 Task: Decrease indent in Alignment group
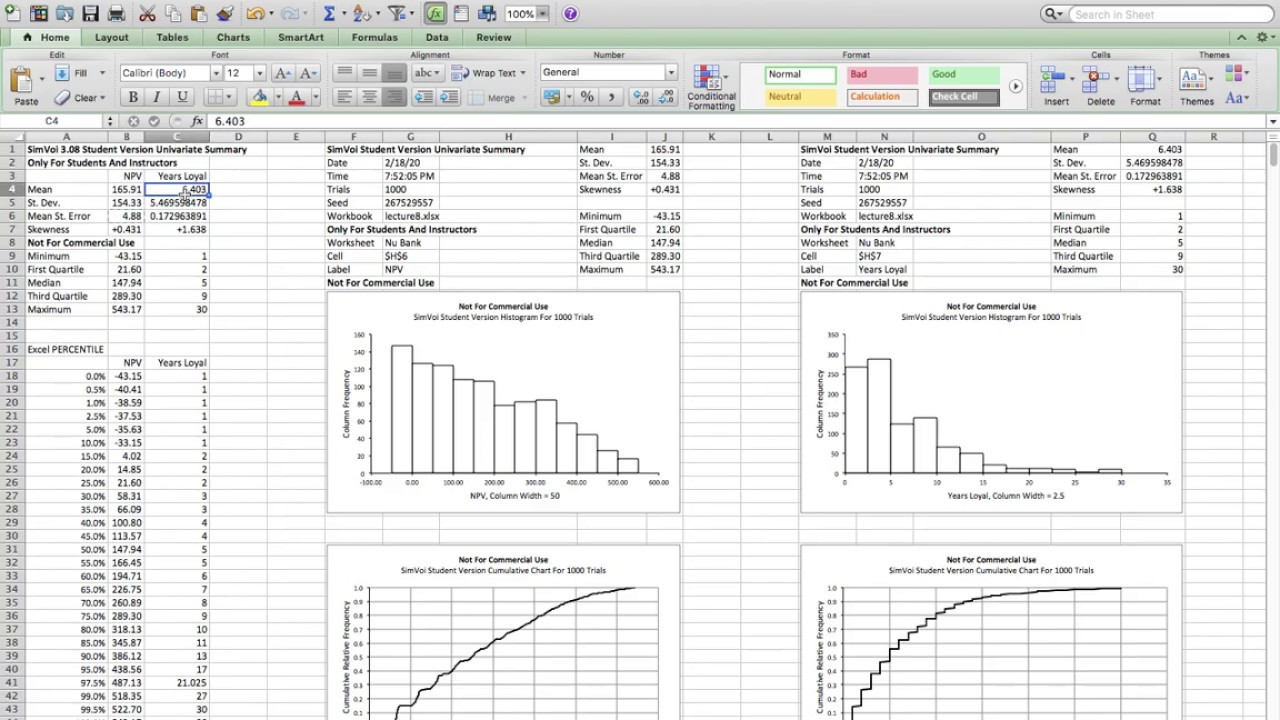(424, 97)
